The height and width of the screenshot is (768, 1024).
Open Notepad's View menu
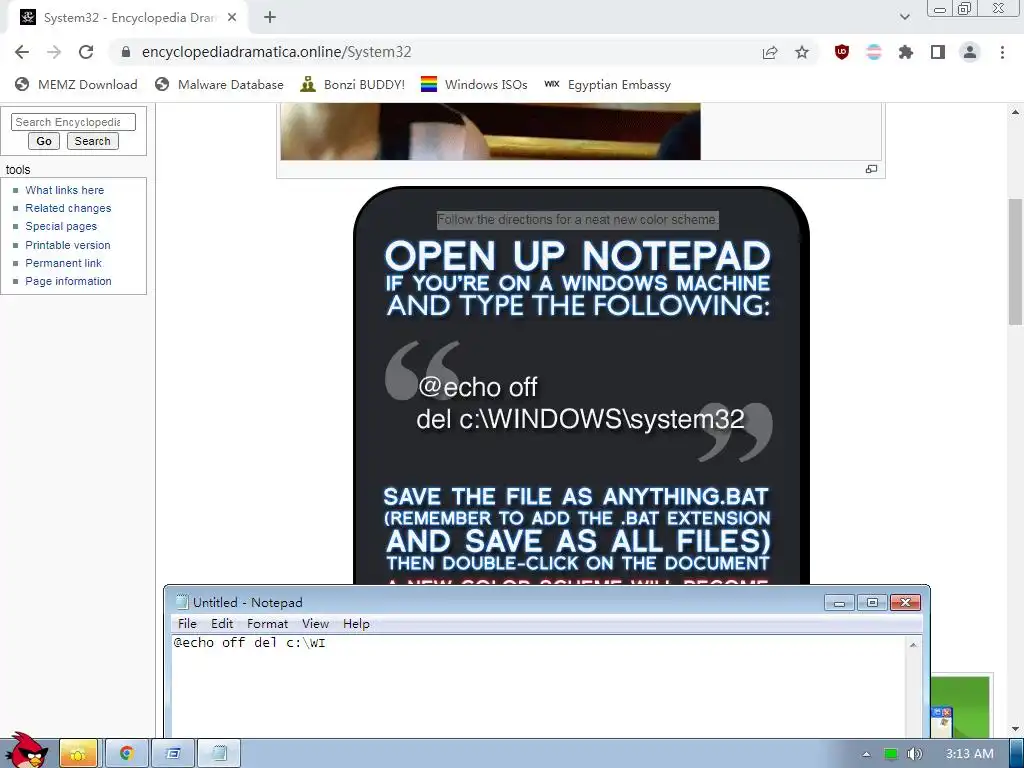[x=315, y=624]
